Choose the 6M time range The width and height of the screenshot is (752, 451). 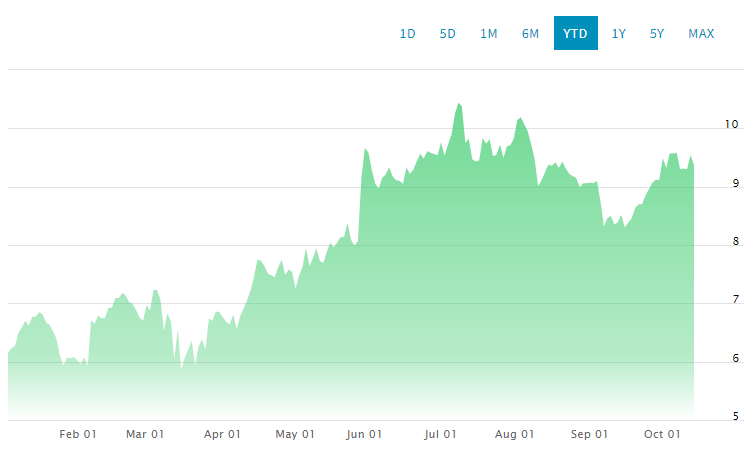pyautogui.click(x=530, y=34)
